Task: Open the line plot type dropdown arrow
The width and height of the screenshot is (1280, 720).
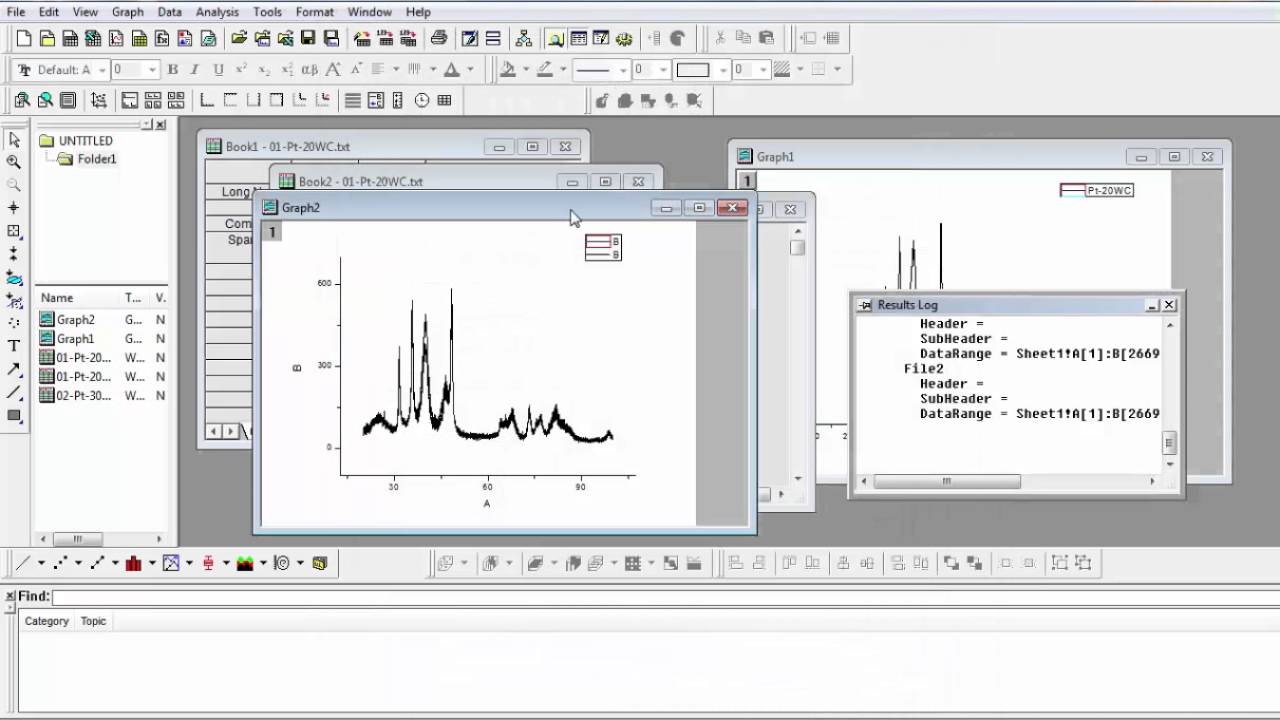Action: tap(41, 563)
